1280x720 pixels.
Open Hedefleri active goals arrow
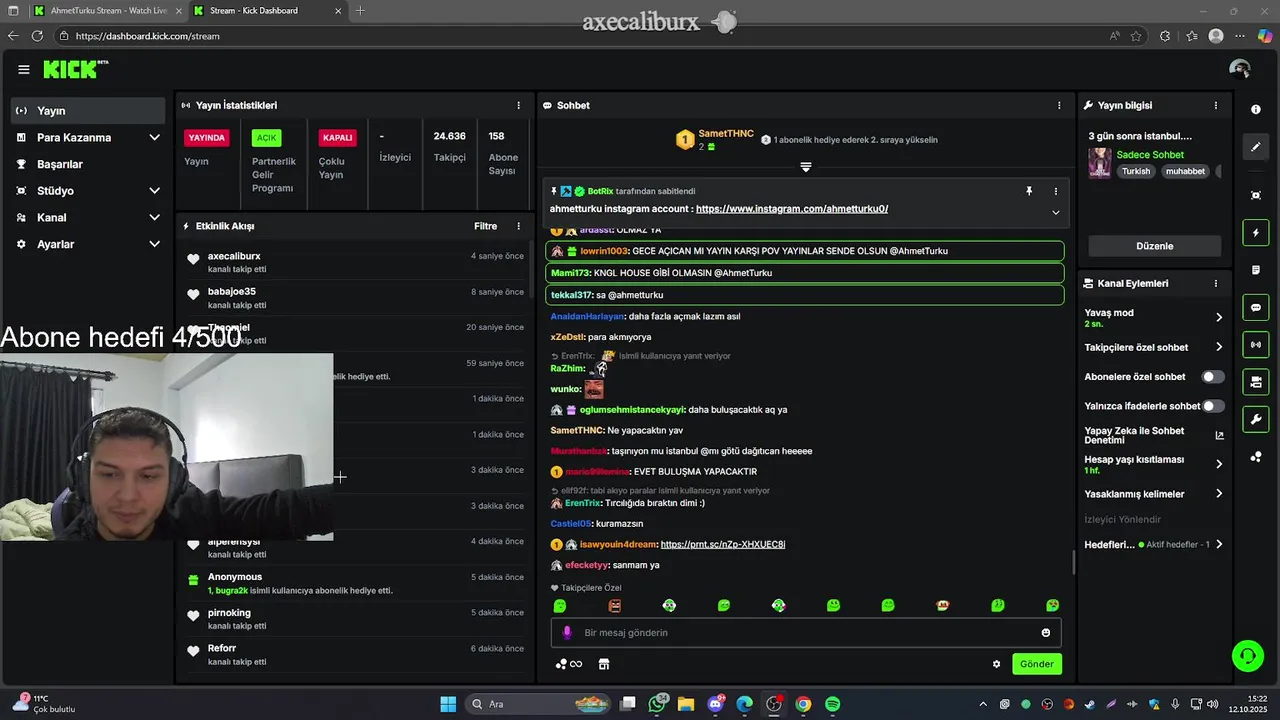(1218, 545)
